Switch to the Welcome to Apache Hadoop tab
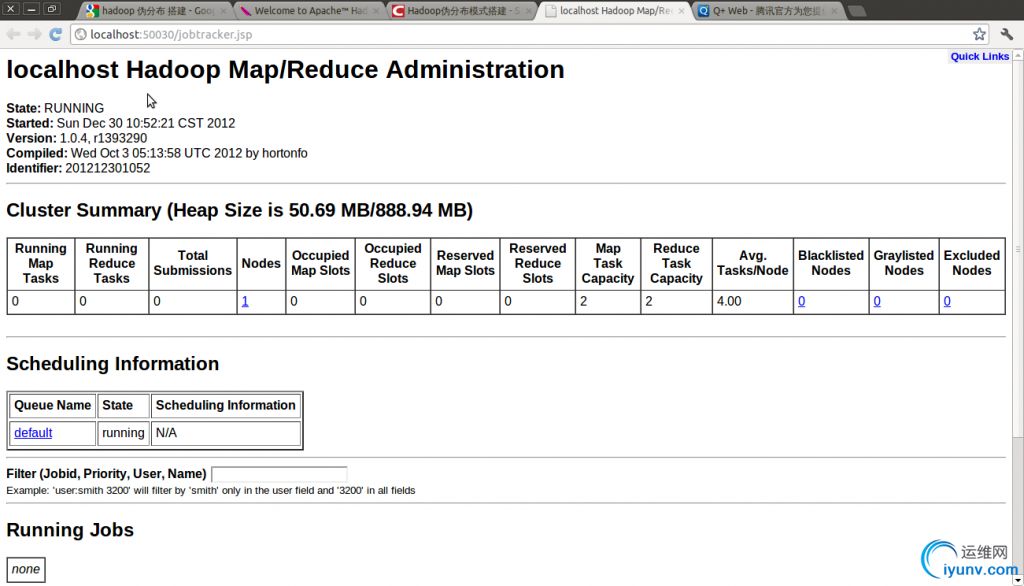 (x=308, y=11)
